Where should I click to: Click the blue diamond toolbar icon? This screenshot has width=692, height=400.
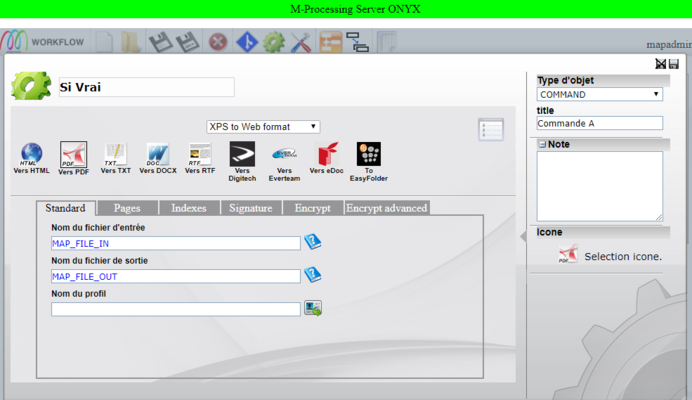click(x=247, y=42)
